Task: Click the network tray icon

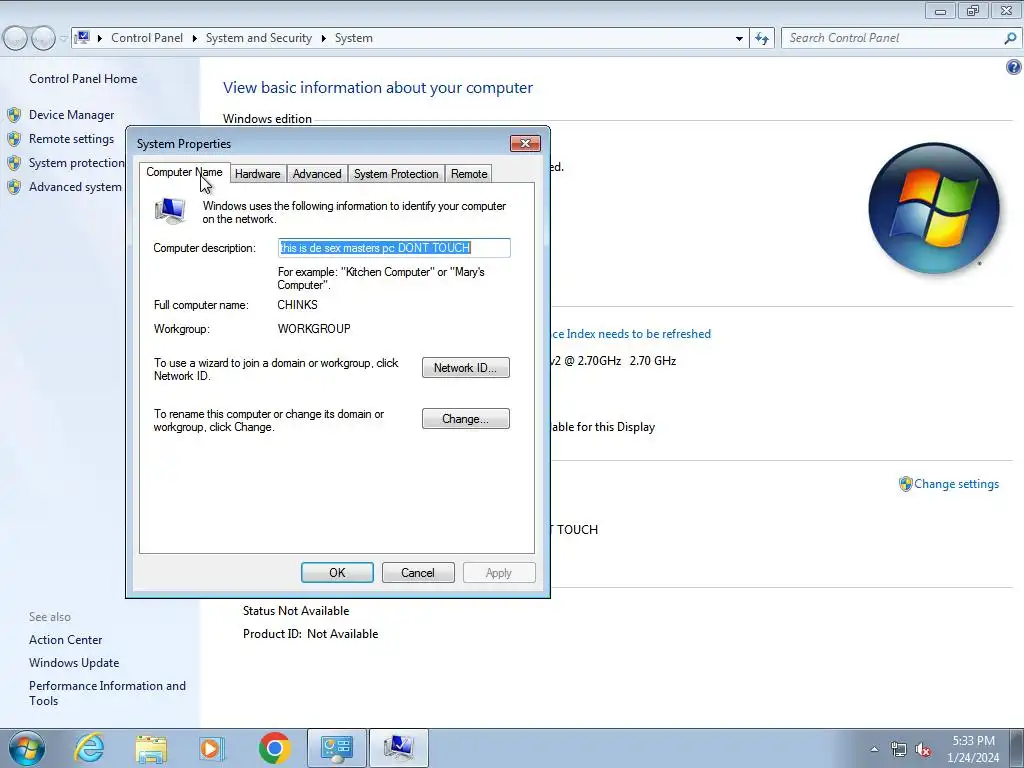Action: tap(899, 750)
